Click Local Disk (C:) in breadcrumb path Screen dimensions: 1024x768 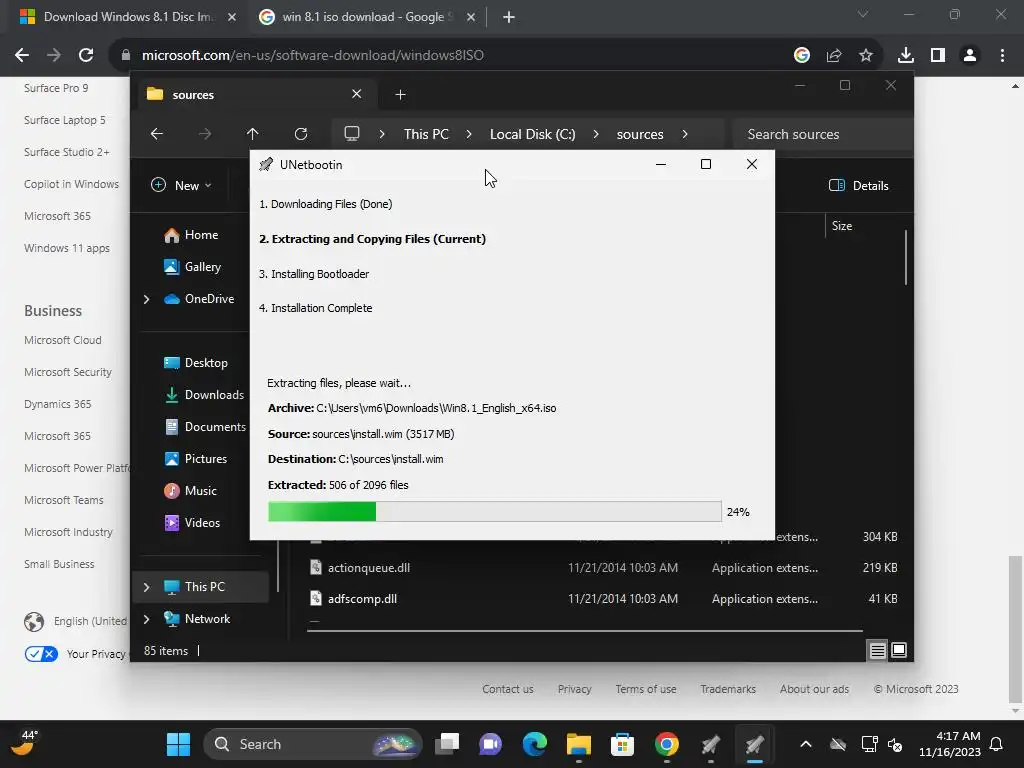532,134
